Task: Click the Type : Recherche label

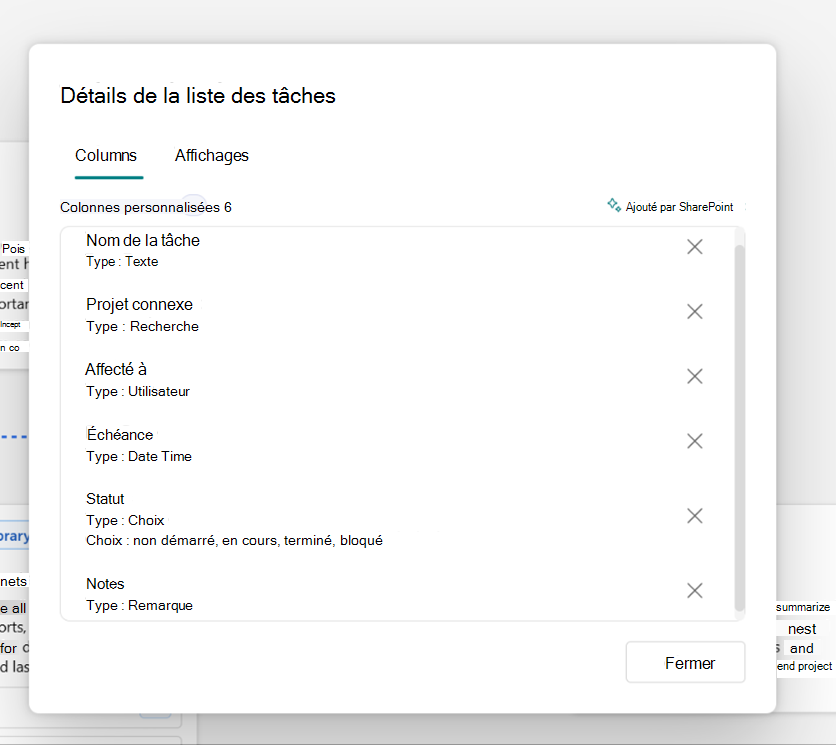Action: pyautogui.click(x=142, y=326)
